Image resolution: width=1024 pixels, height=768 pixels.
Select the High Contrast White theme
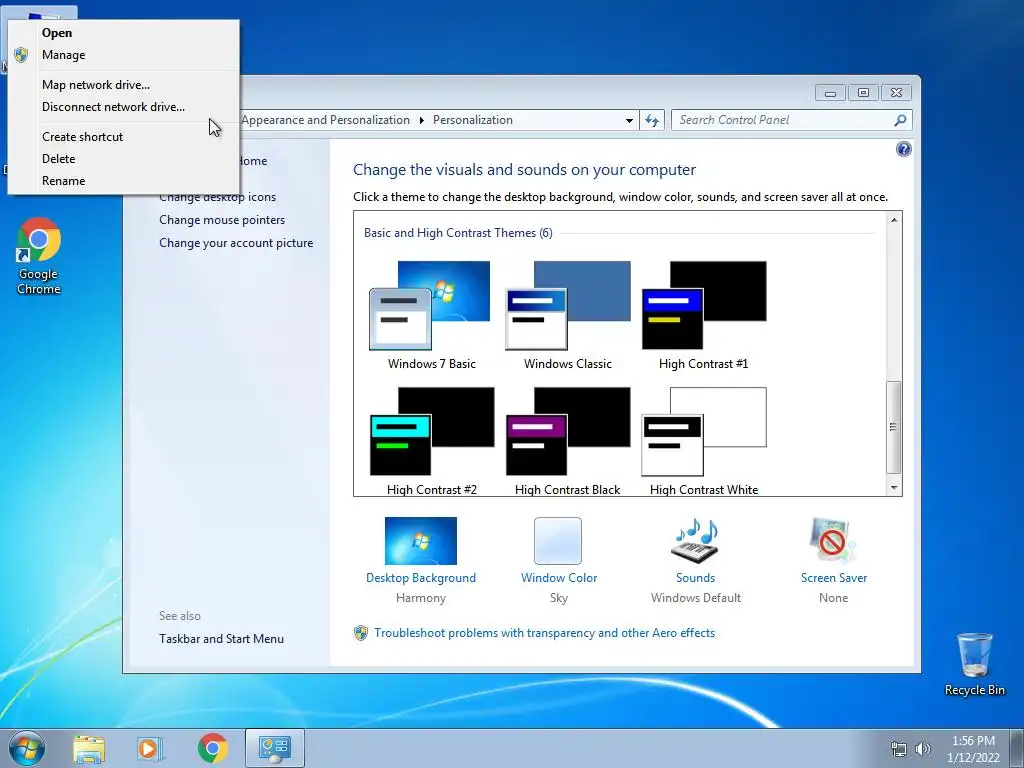pos(703,441)
